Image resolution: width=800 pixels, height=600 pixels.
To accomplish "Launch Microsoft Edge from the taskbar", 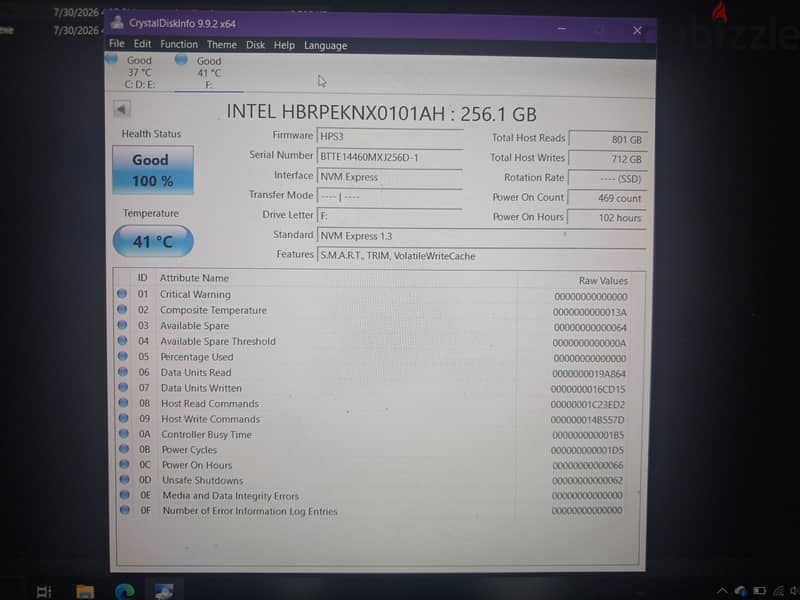I will [124, 591].
